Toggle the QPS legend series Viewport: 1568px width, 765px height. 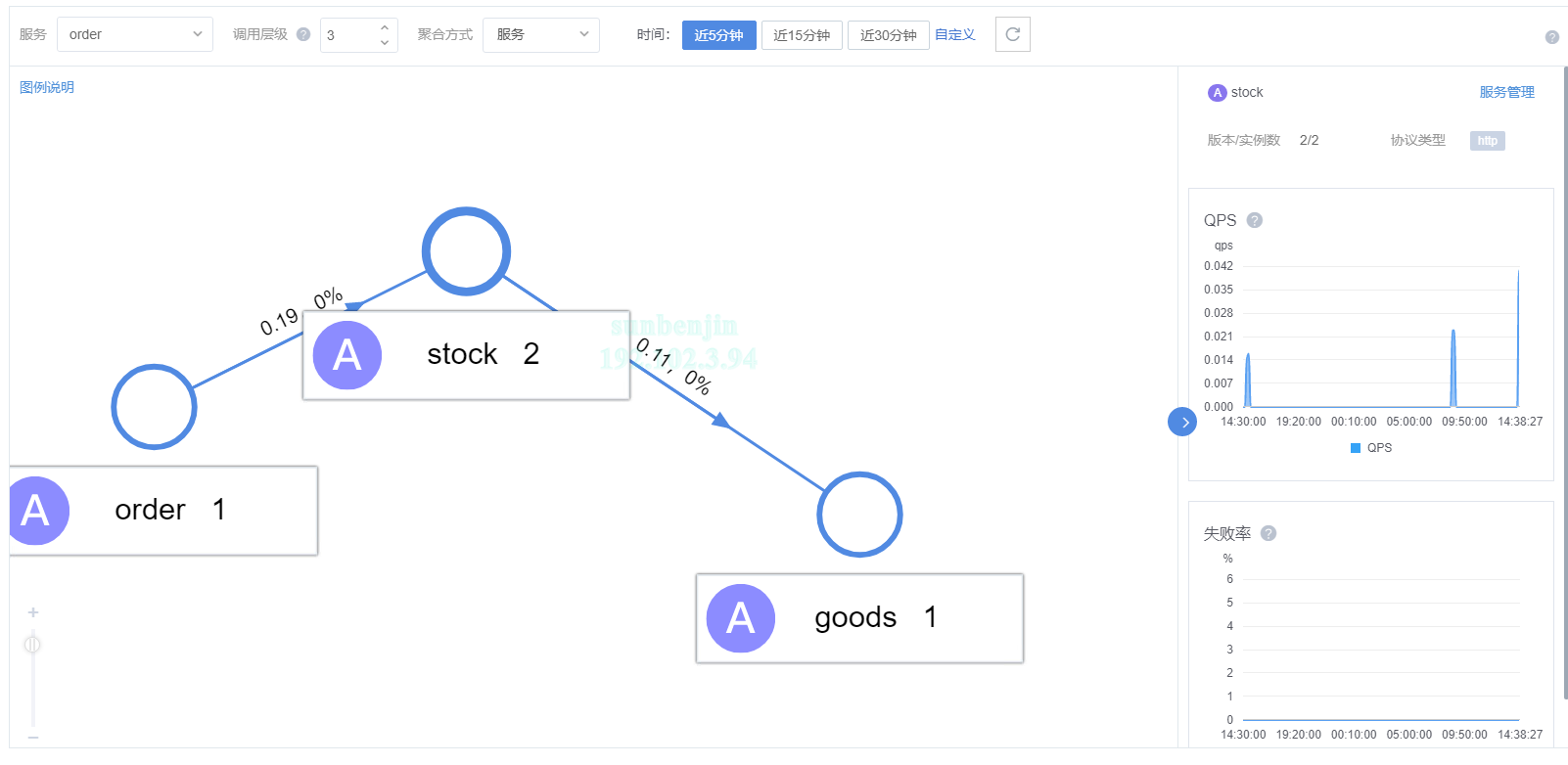point(1370,448)
